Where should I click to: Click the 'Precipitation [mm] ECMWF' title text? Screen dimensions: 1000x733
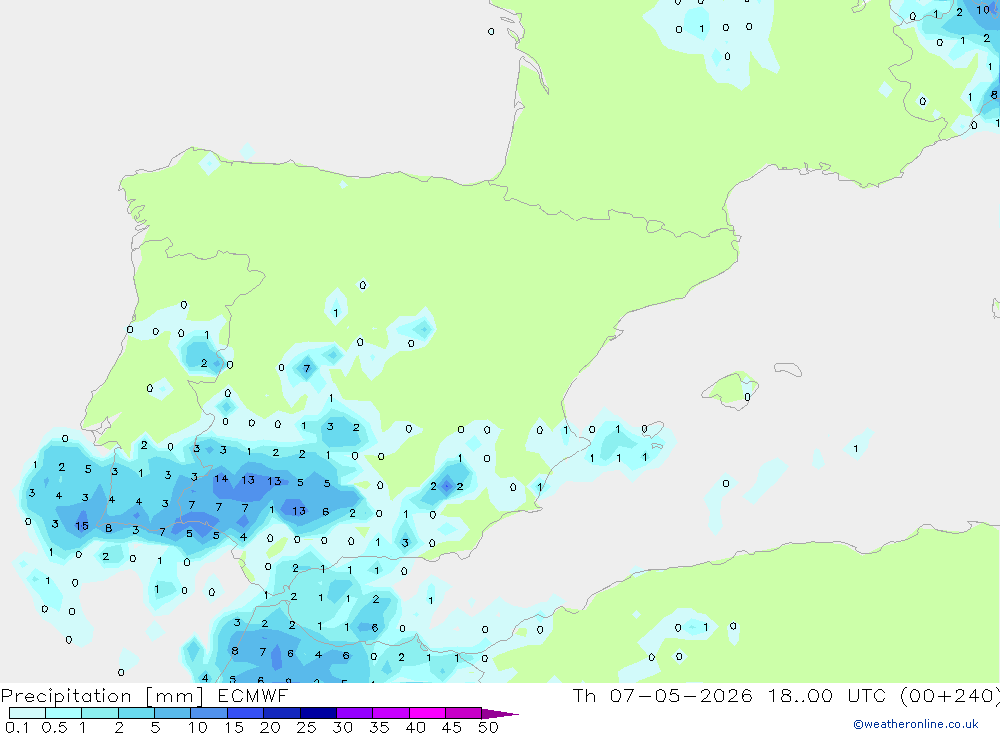pyautogui.click(x=144, y=696)
